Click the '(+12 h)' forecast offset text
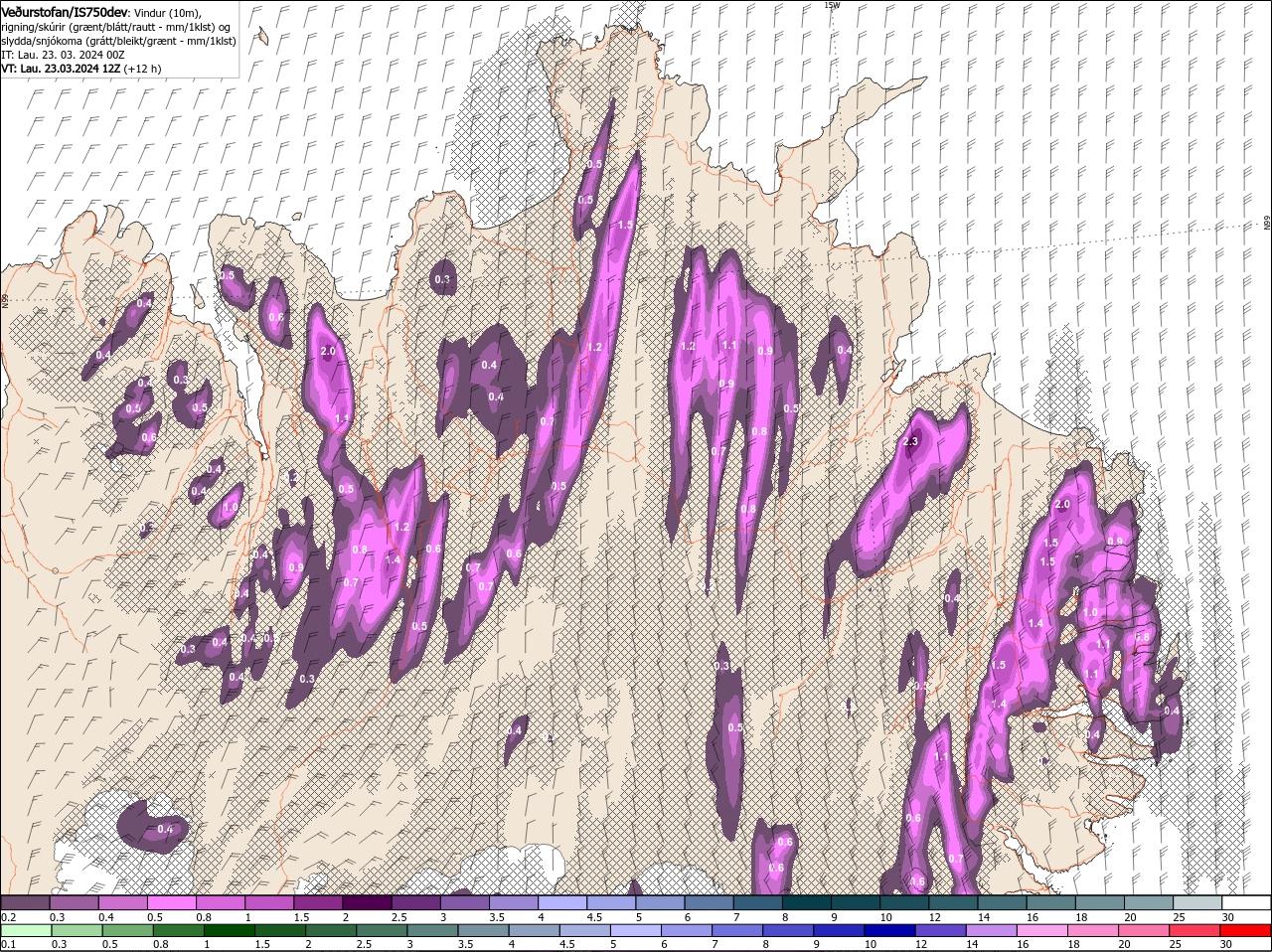This screenshot has height=952, width=1272. pos(143,69)
